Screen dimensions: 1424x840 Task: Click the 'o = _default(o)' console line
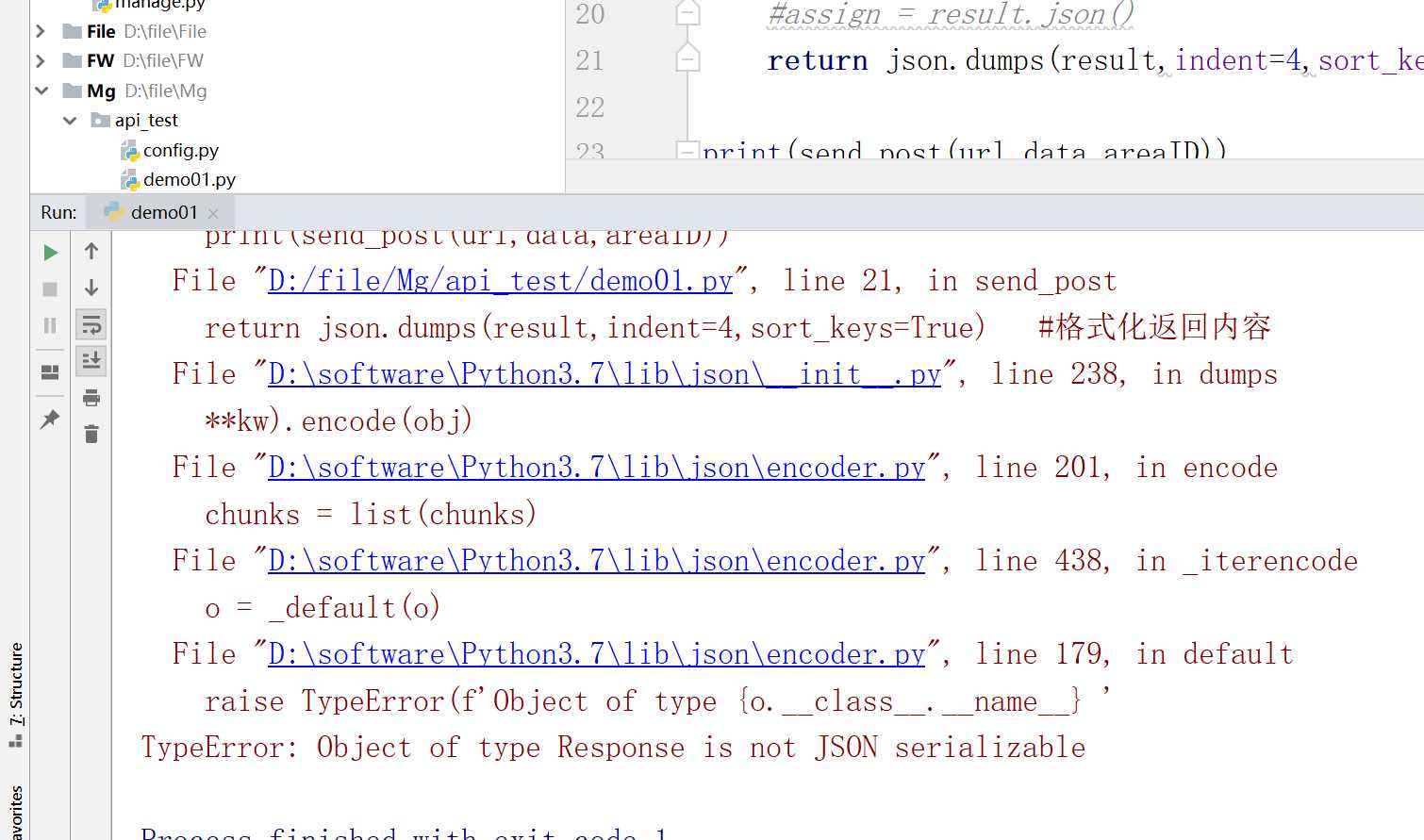coord(323,608)
